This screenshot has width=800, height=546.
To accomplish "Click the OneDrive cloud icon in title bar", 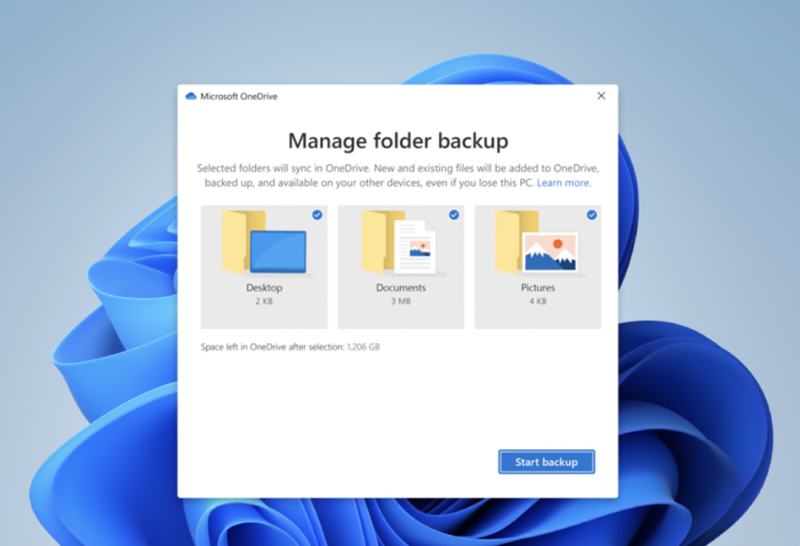I will point(191,96).
